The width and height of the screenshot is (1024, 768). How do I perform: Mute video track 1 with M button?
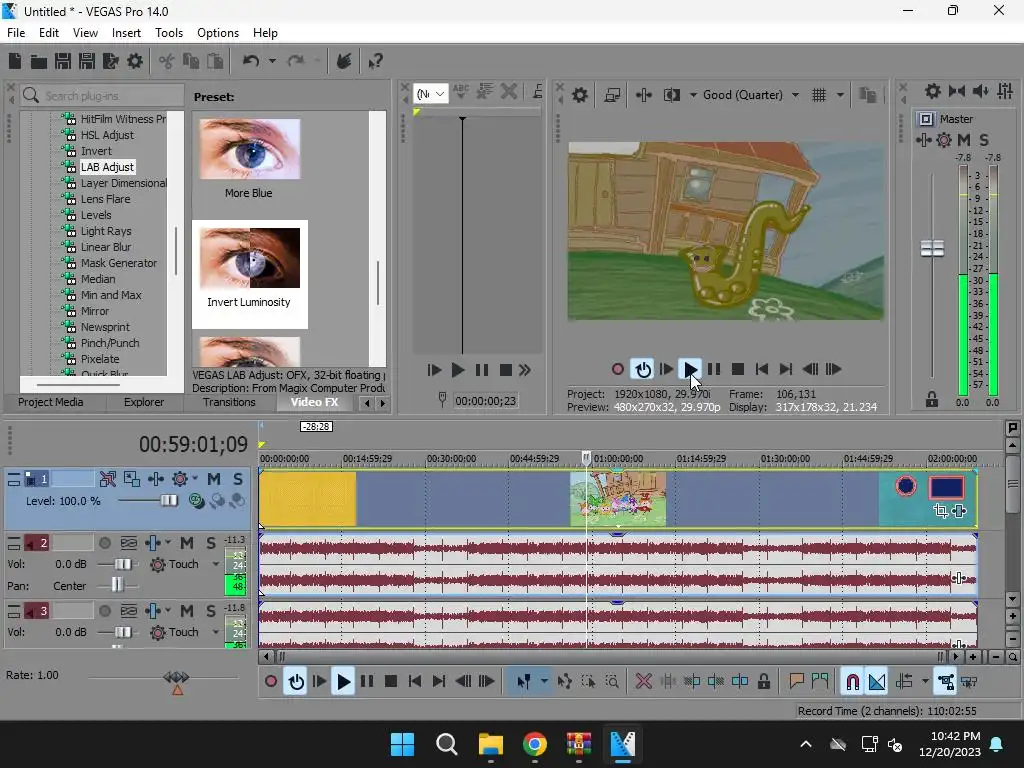[x=214, y=479]
